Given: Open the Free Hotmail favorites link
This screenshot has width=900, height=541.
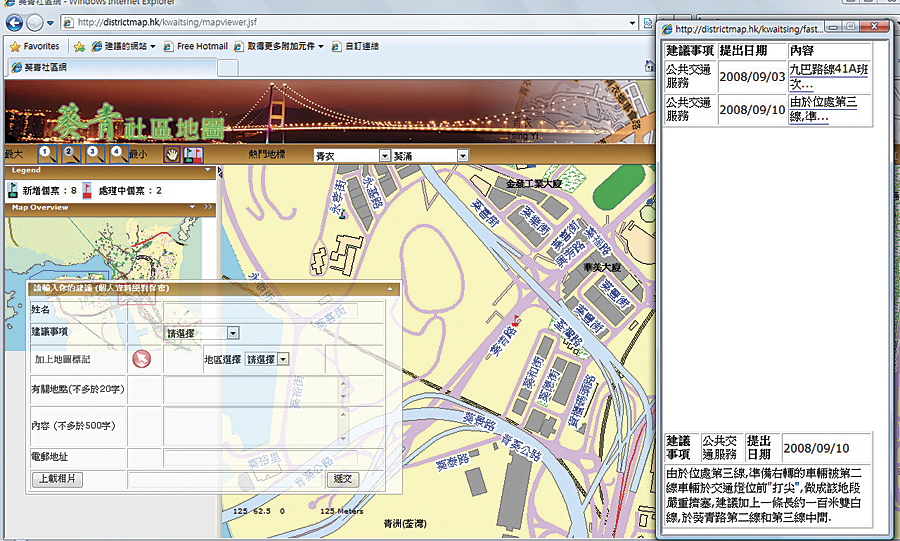Looking at the screenshot, I should (196, 46).
